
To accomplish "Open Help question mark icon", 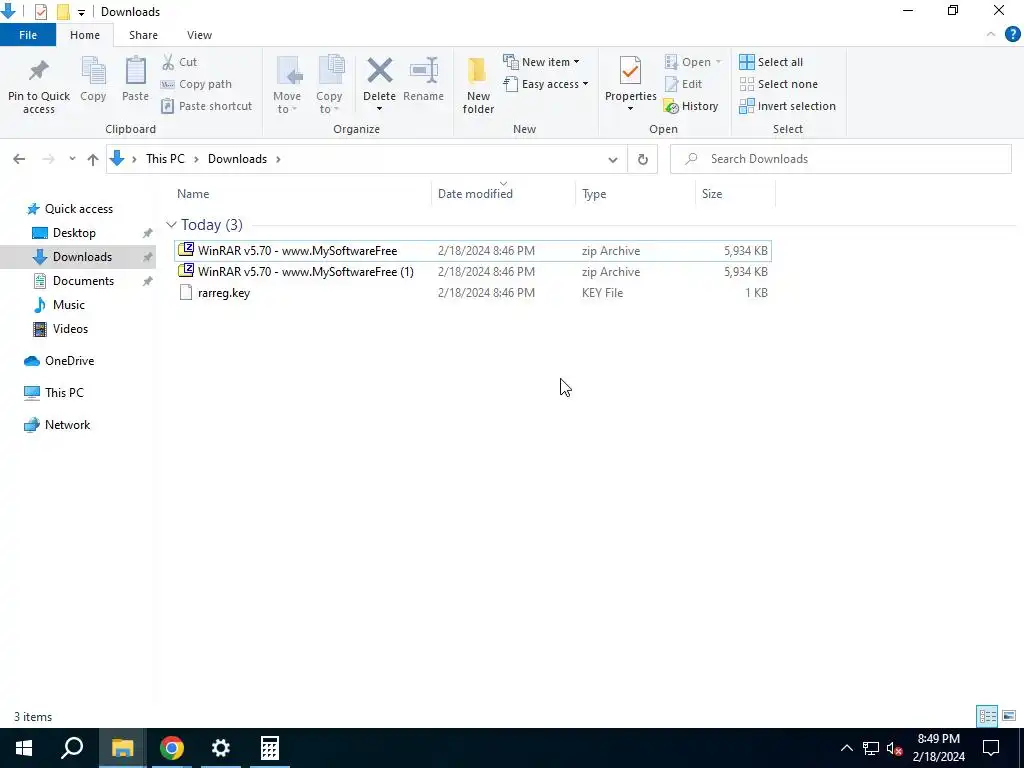I will coord(1012,35).
